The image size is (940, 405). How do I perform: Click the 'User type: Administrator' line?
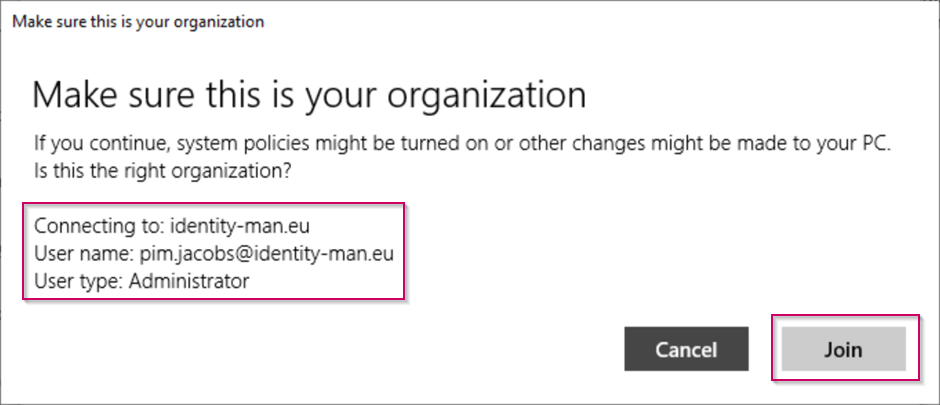click(x=141, y=281)
